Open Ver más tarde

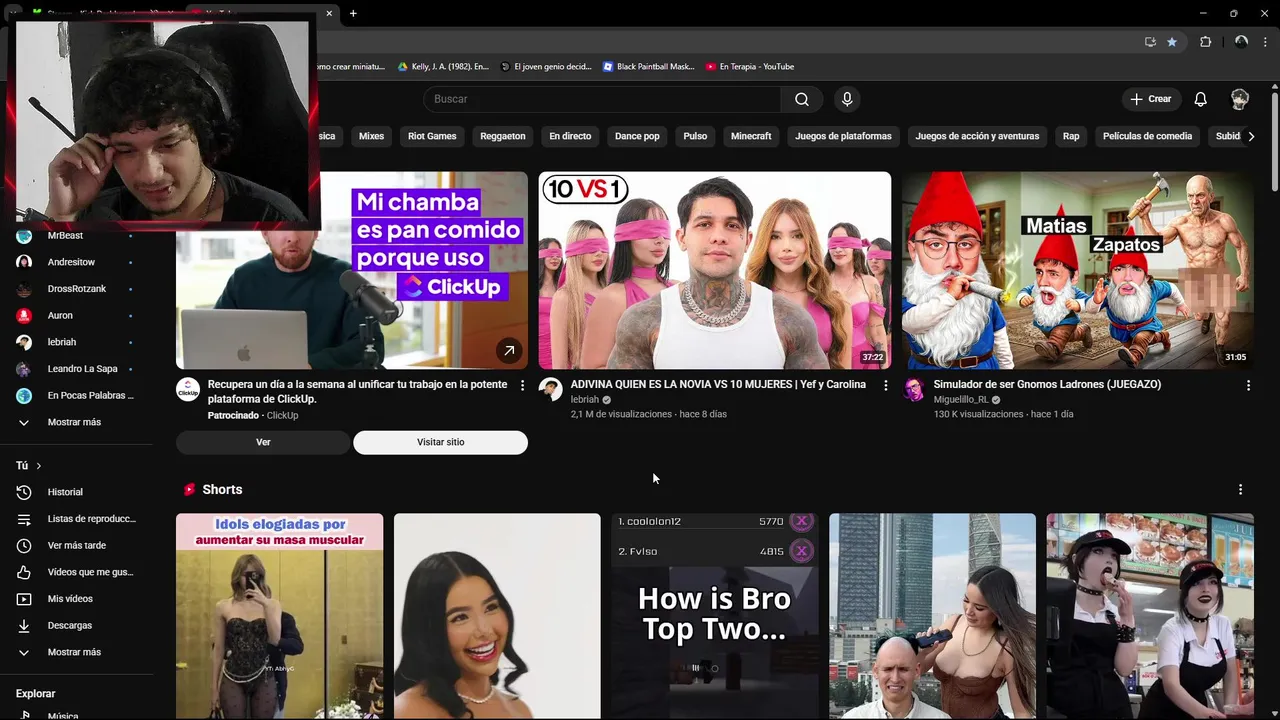tap(76, 545)
